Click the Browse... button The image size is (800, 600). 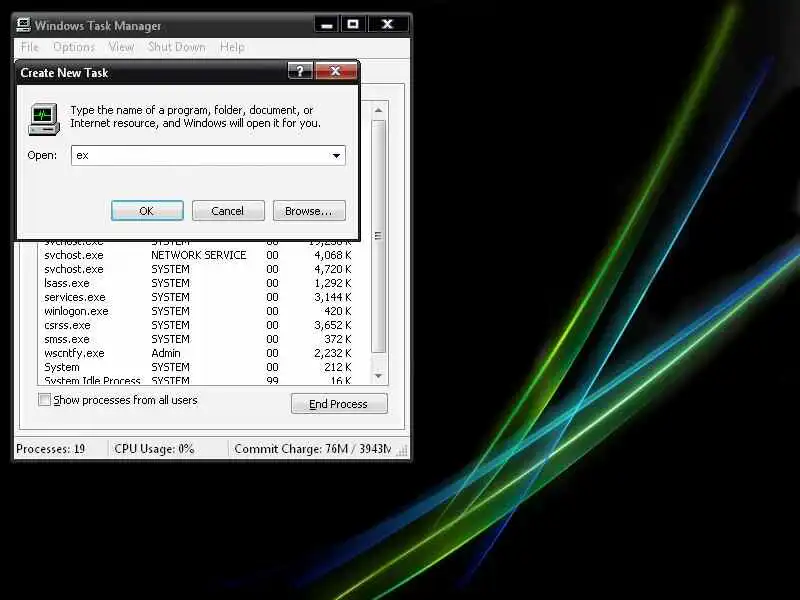pyautogui.click(x=309, y=211)
